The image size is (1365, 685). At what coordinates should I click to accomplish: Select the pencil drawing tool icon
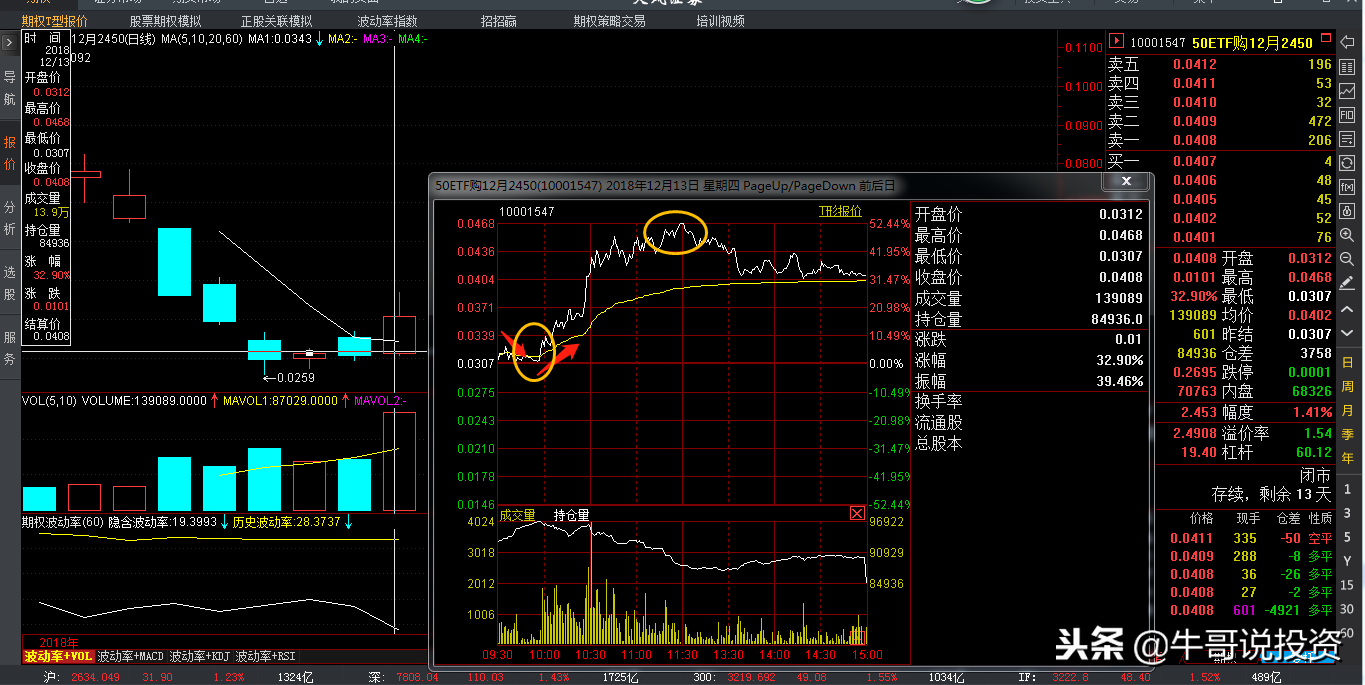click(1348, 284)
